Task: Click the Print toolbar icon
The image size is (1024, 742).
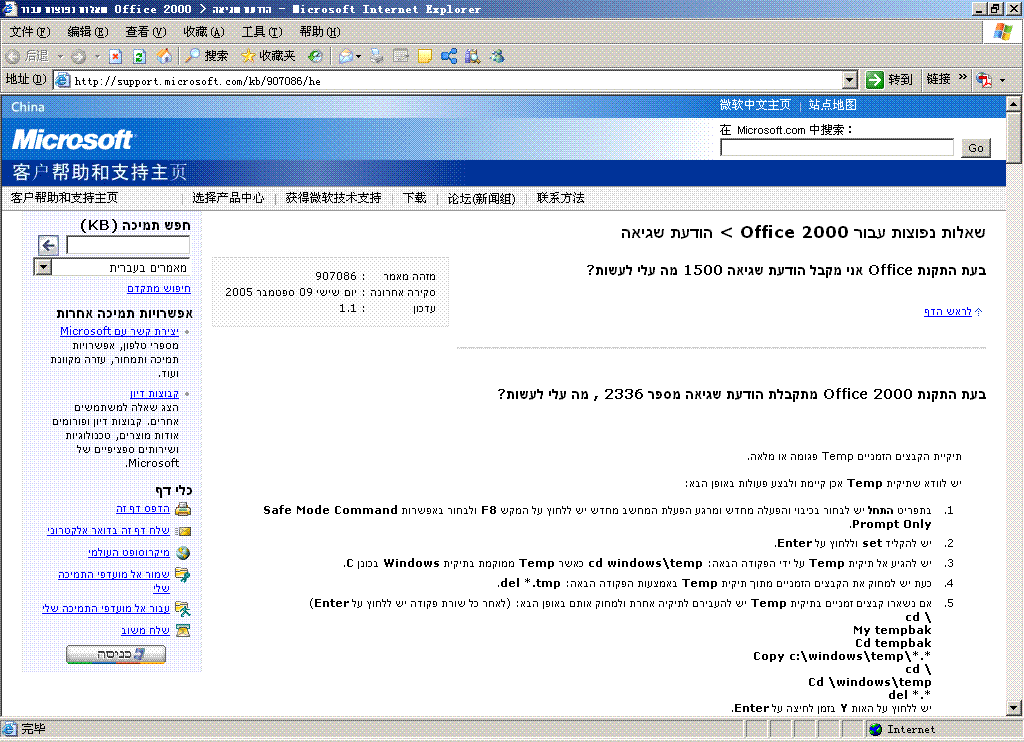Action: click(377, 57)
